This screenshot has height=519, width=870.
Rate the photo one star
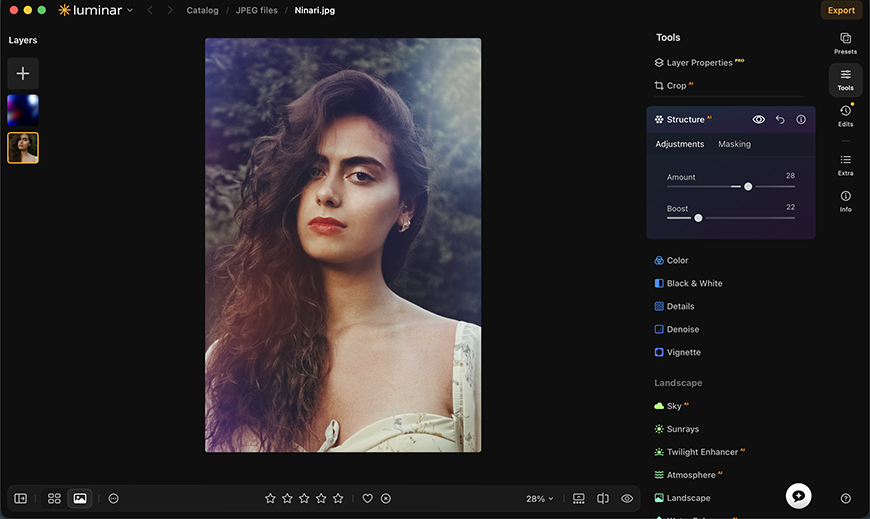270,498
